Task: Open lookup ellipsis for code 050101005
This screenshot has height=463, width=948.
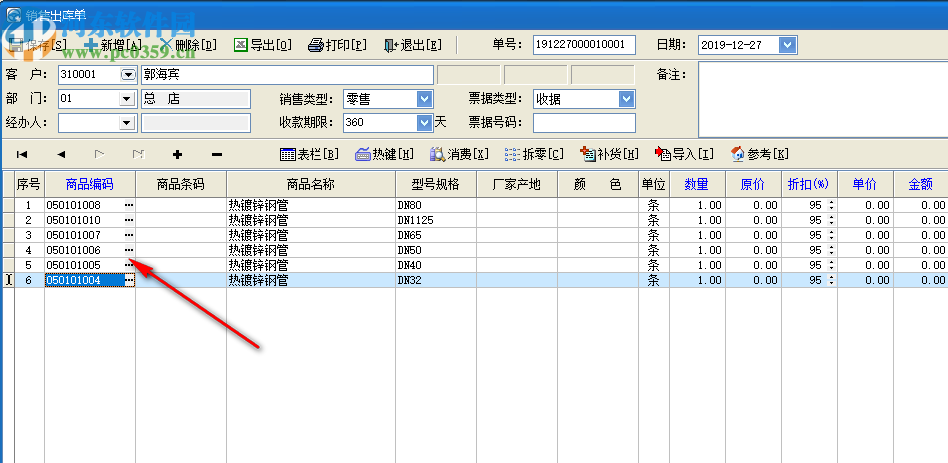Action: point(128,265)
